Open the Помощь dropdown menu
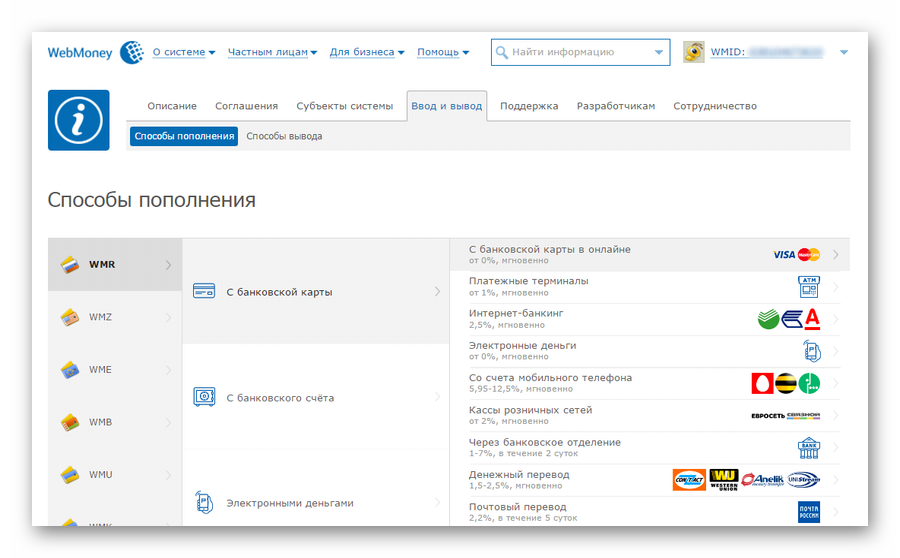Screen dimensions: 900x558 point(443,52)
